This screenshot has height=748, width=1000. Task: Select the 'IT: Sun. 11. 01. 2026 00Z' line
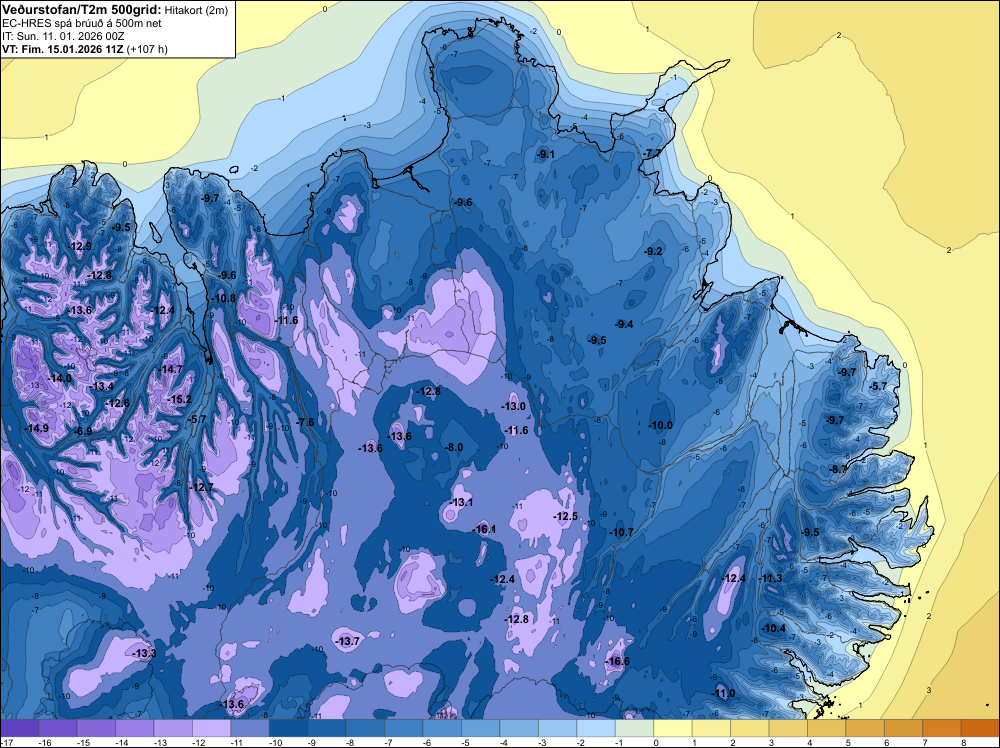pyautogui.click(x=63, y=36)
